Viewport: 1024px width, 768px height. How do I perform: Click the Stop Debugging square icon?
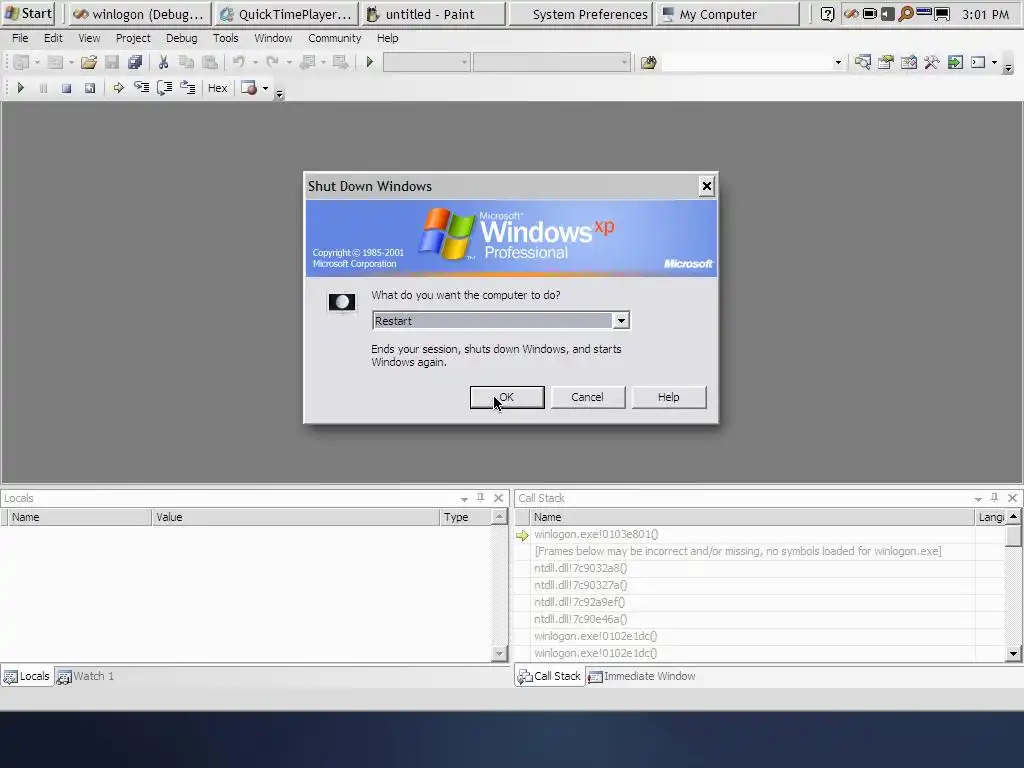pyautogui.click(x=66, y=88)
